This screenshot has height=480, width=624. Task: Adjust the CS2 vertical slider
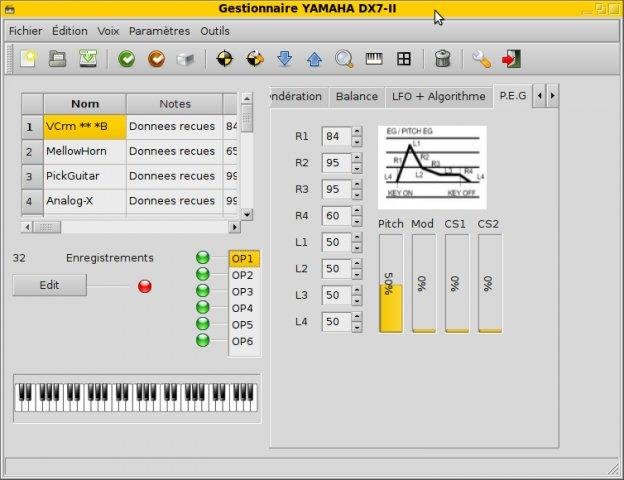pyautogui.click(x=490, y=283)
